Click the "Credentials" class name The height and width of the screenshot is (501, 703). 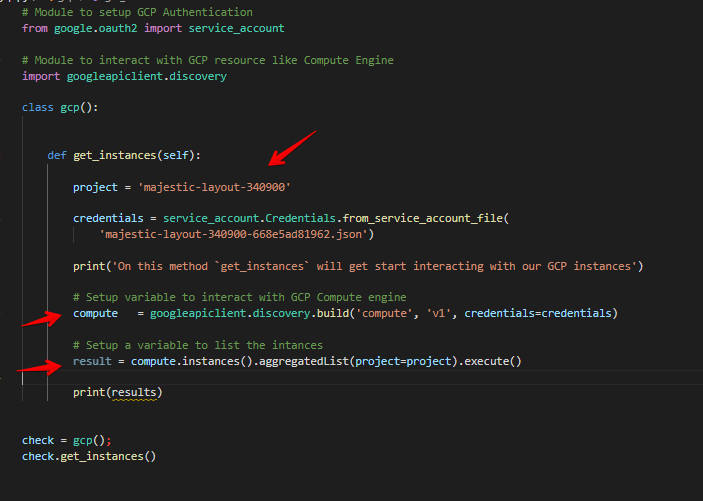tap(300, 218)
